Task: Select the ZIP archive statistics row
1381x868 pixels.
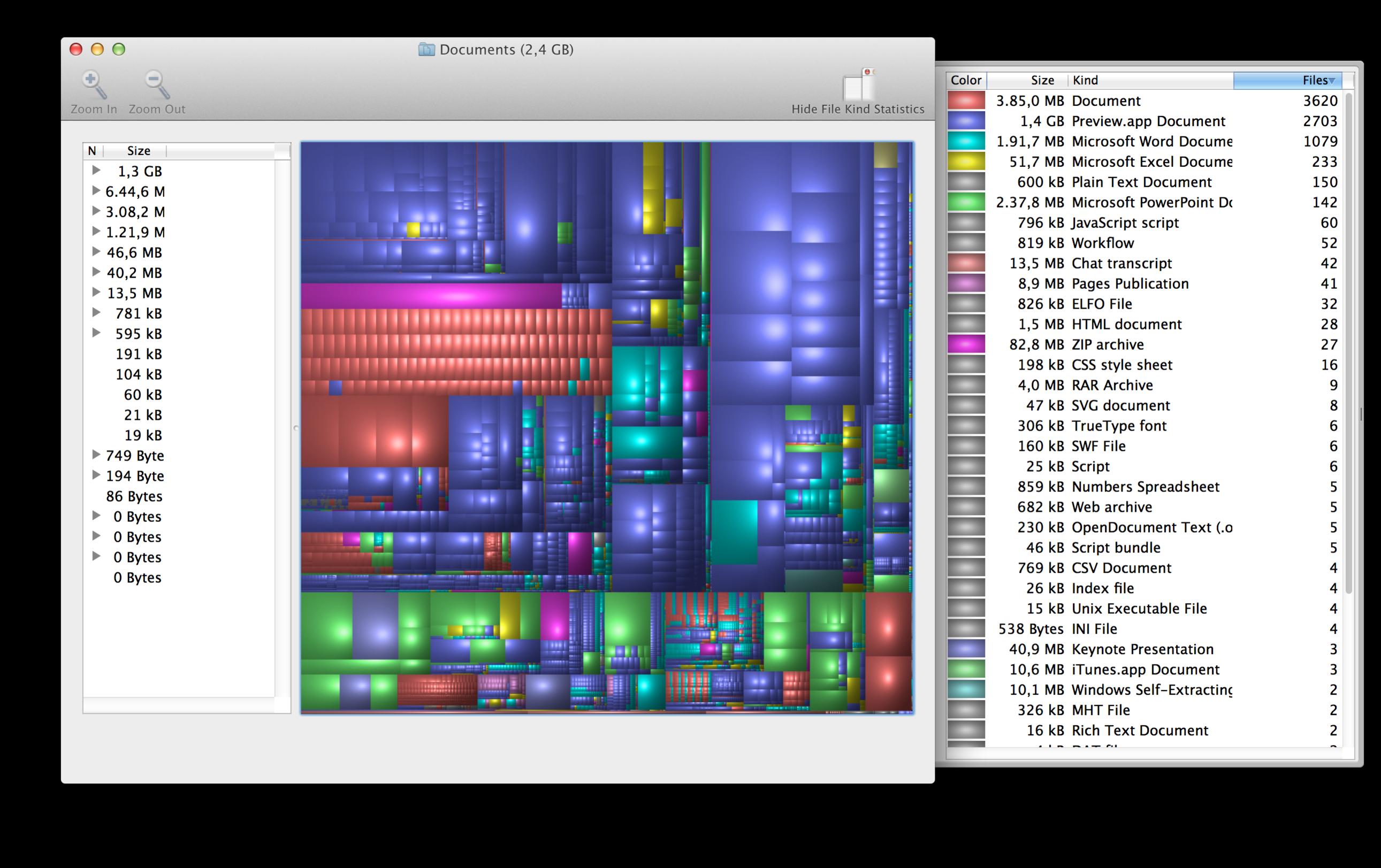Action: click(1108, 344)
